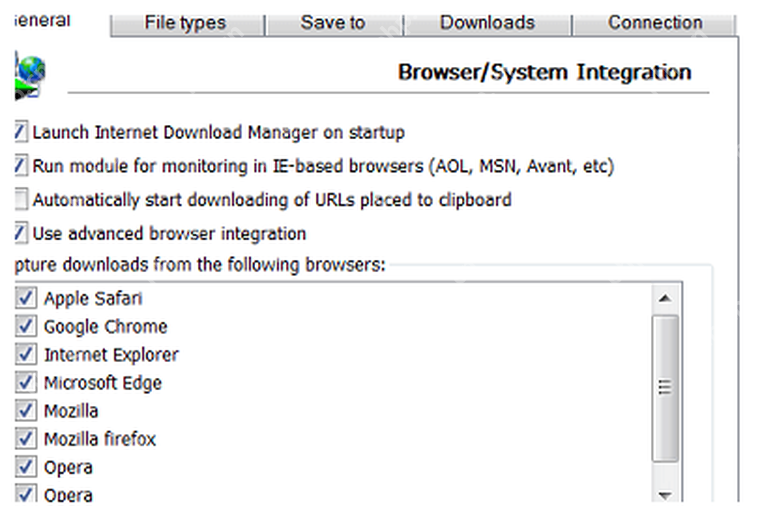Go to the Downloads tab
760x517 pixels.
(x=488, y=24)
